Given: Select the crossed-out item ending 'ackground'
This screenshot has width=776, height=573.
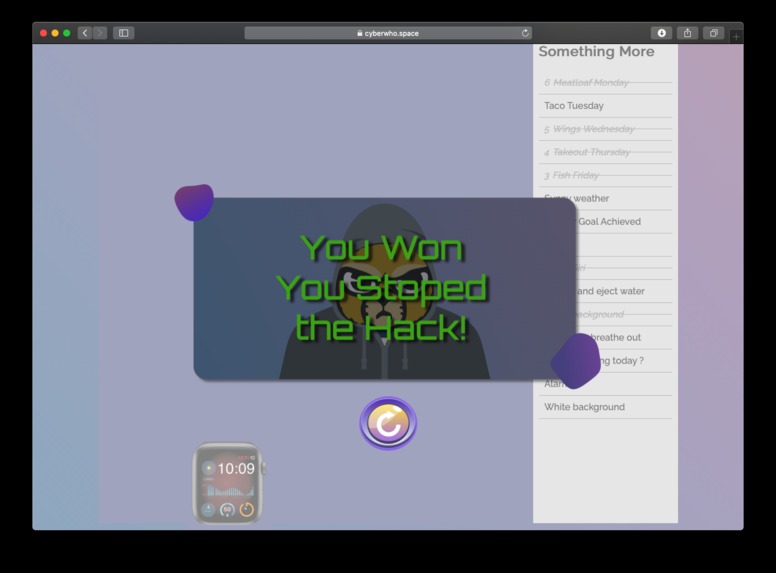Looking at the screenshot, I should tap(605, 315).
